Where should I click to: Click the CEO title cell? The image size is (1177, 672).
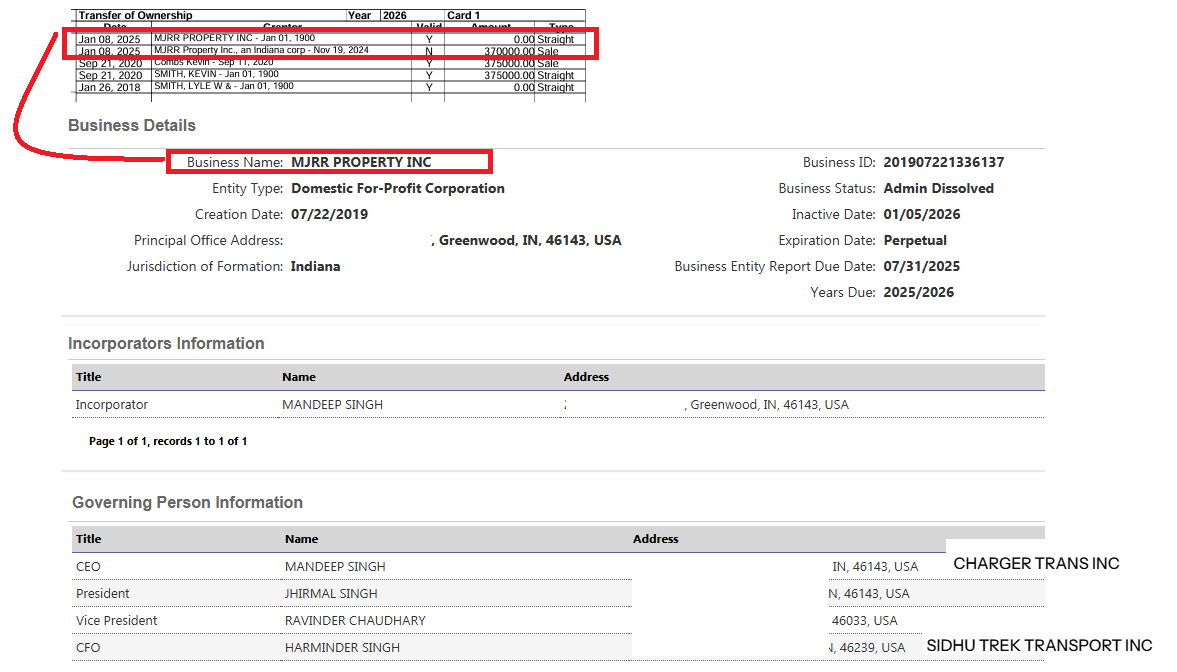click(88, 567)
